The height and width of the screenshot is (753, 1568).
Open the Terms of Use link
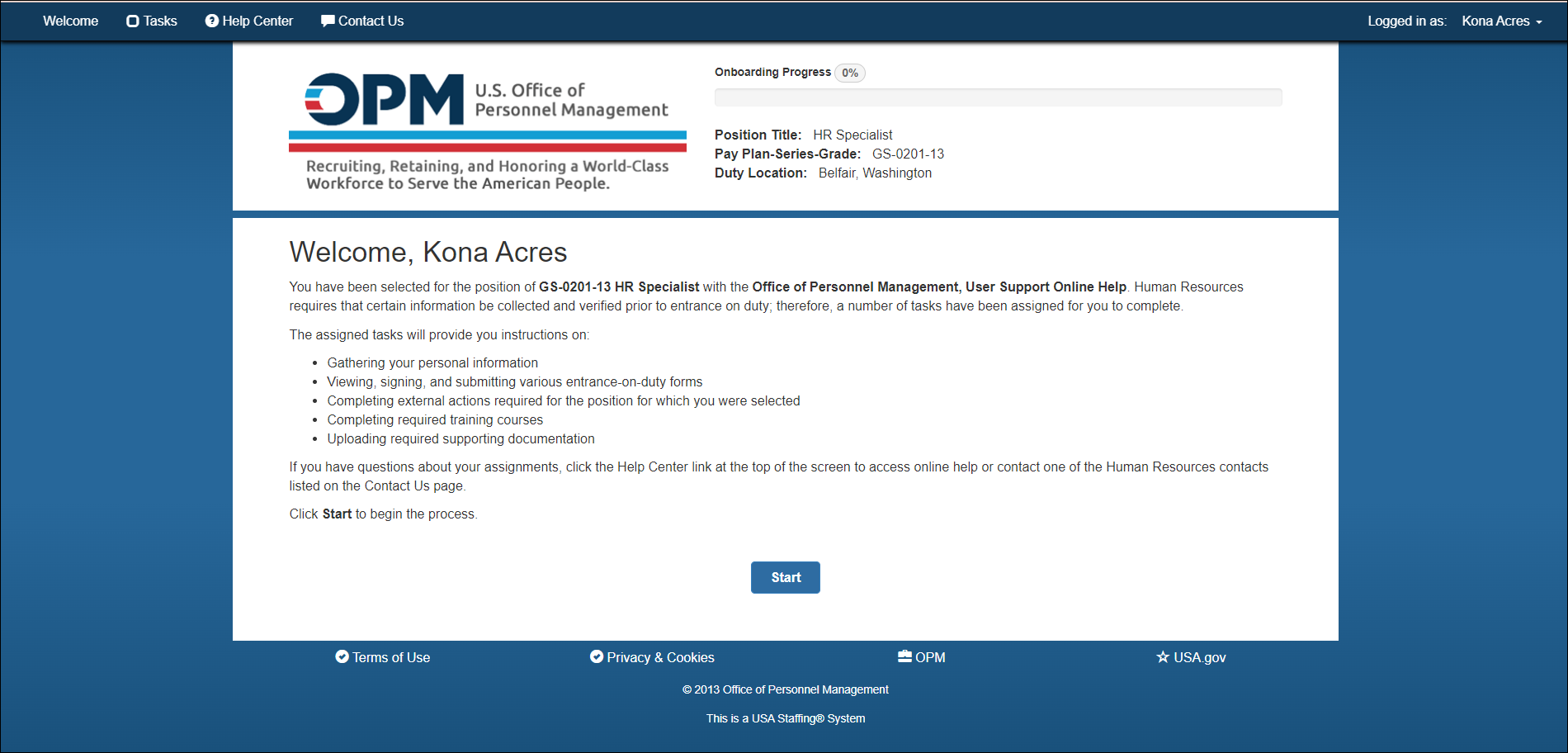383,657
